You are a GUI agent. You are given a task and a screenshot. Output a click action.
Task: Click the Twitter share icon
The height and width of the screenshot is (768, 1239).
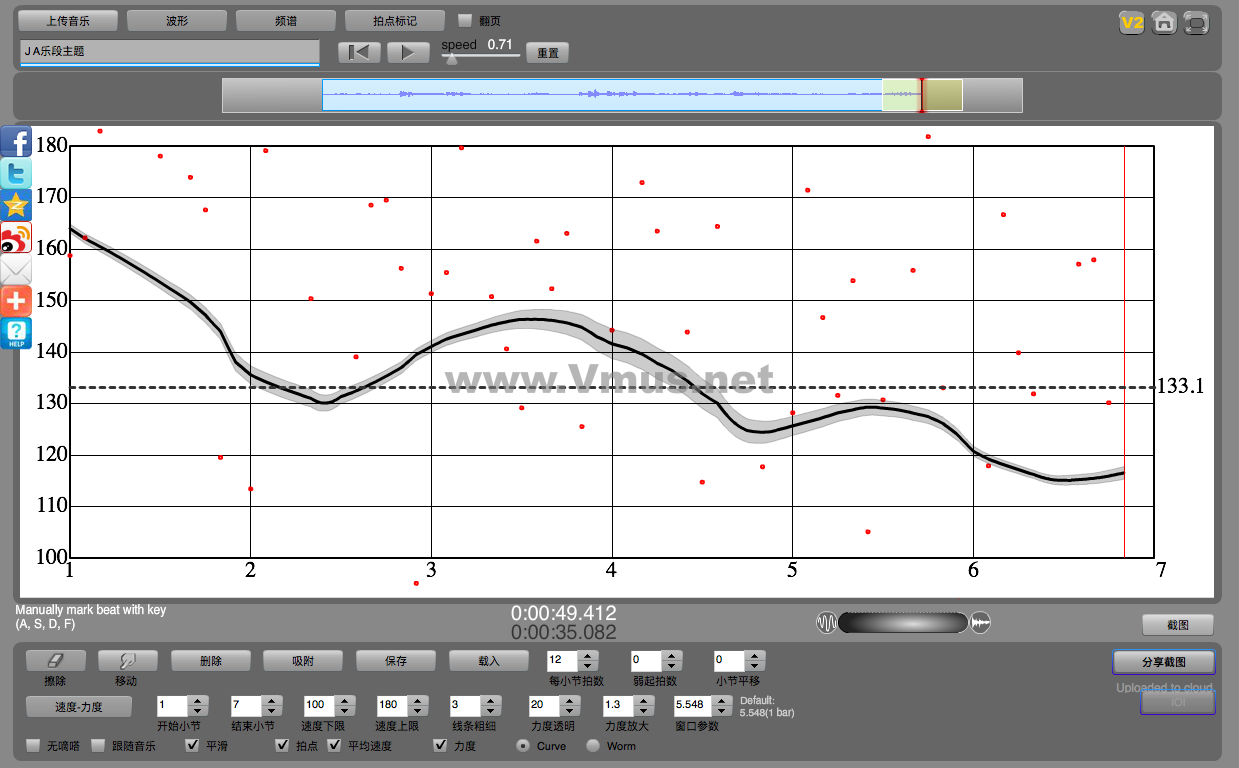coord(16,174)
